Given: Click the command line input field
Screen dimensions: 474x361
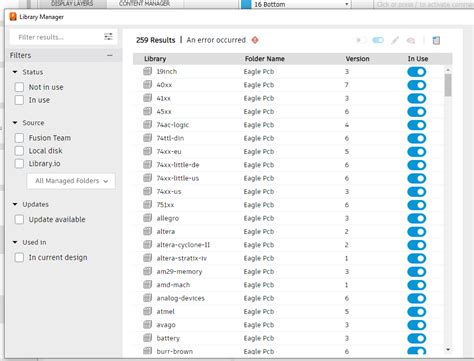Looking at the screenshot, I should pos(423,4).
